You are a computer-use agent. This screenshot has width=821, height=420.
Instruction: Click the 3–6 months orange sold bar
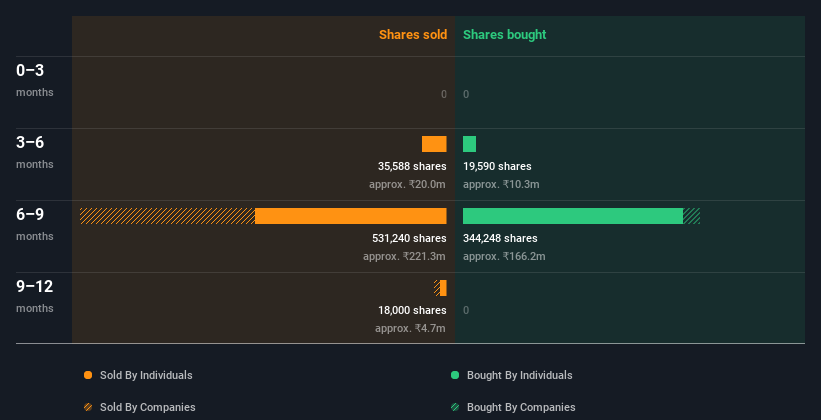click(434, 144)
